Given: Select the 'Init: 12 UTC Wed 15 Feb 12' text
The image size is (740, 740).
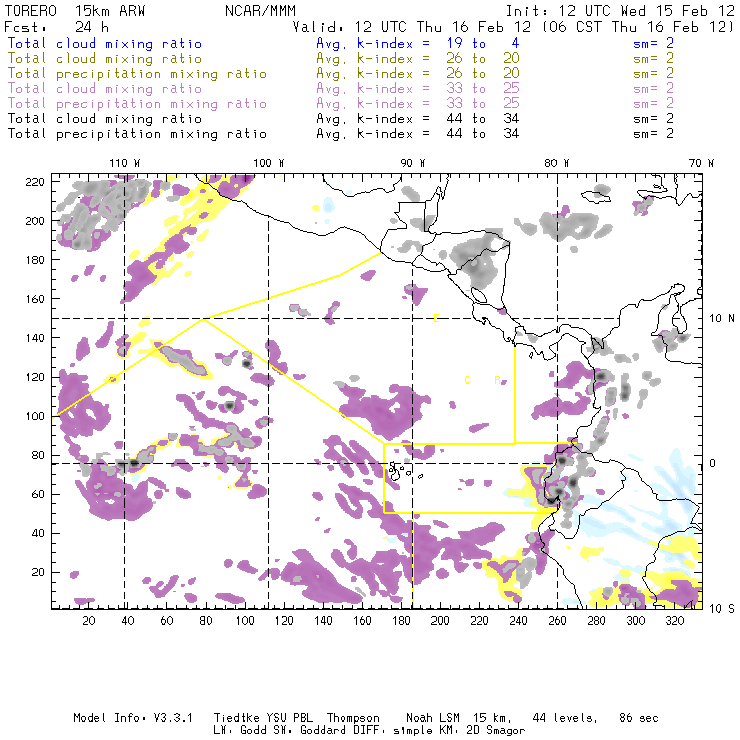Looking at the screenshot, I should coord(620,11).
